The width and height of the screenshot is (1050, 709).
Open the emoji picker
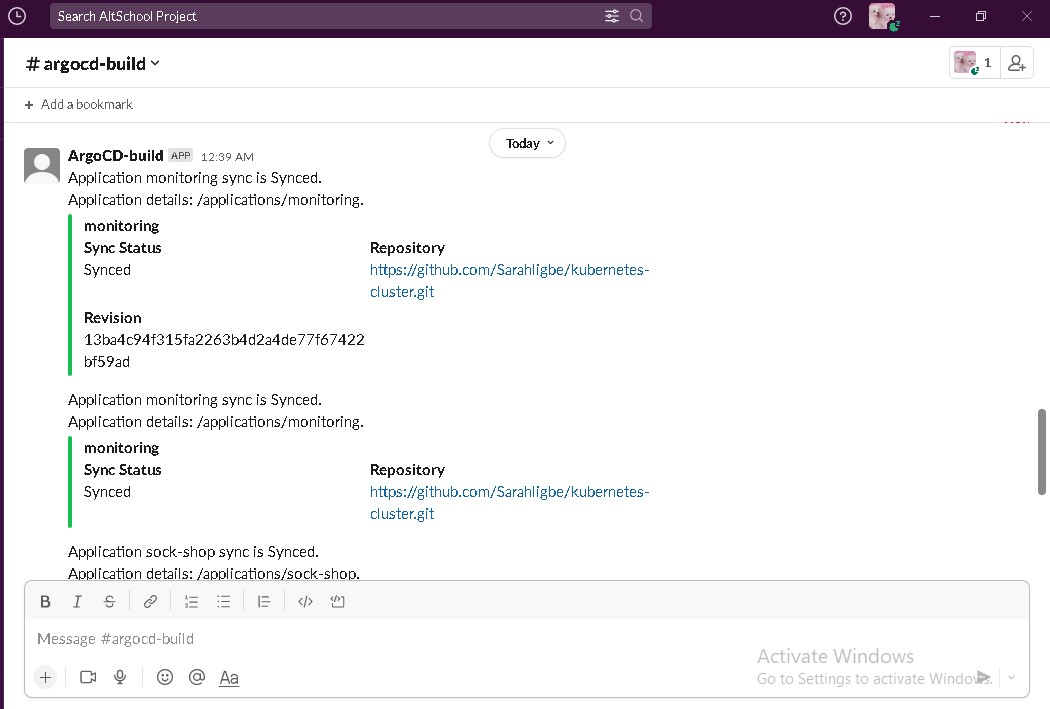[165, 678]
